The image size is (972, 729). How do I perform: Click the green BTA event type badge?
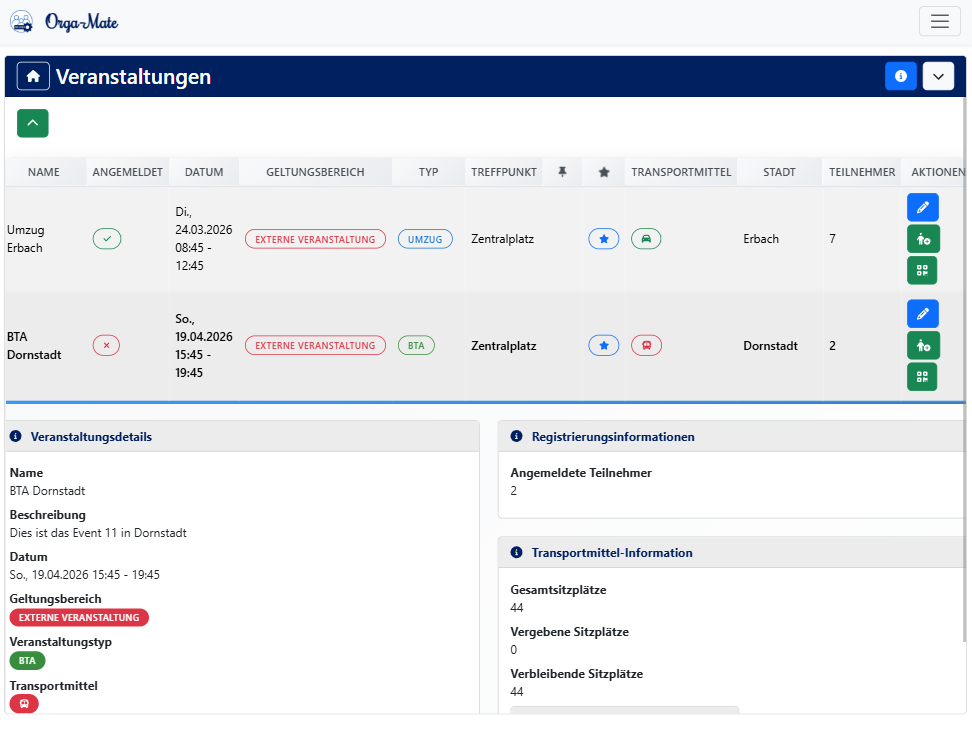416,344
